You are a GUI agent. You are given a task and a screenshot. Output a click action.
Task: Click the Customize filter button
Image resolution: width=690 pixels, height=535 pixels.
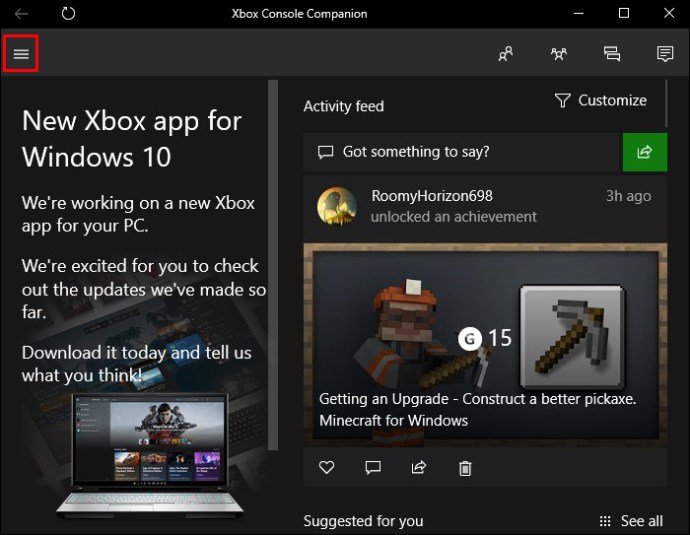click(x=601, y=100)
